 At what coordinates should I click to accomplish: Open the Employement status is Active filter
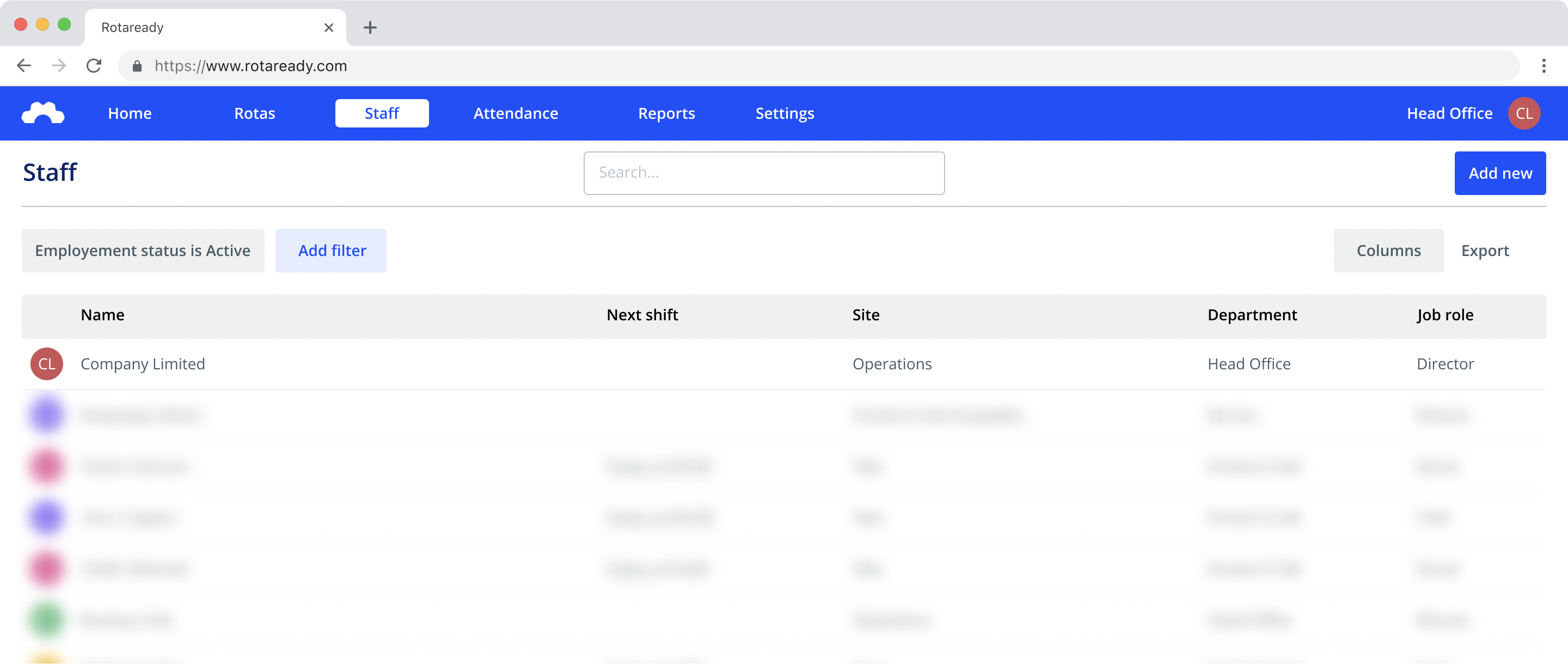[x=143, y=251]
